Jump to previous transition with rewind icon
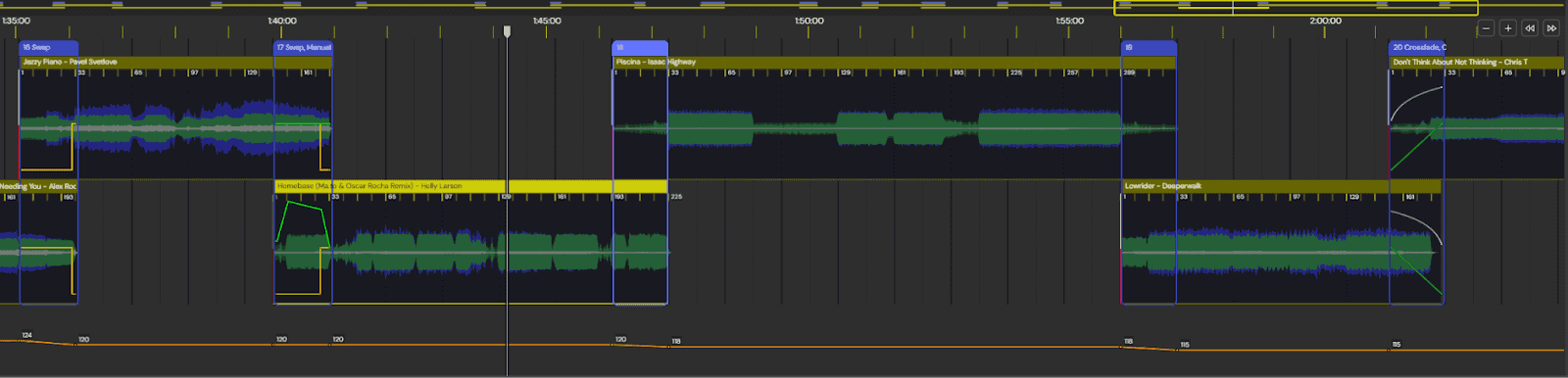The height and width of the screenshot is (378, 1568). (x=1530, y=28)
